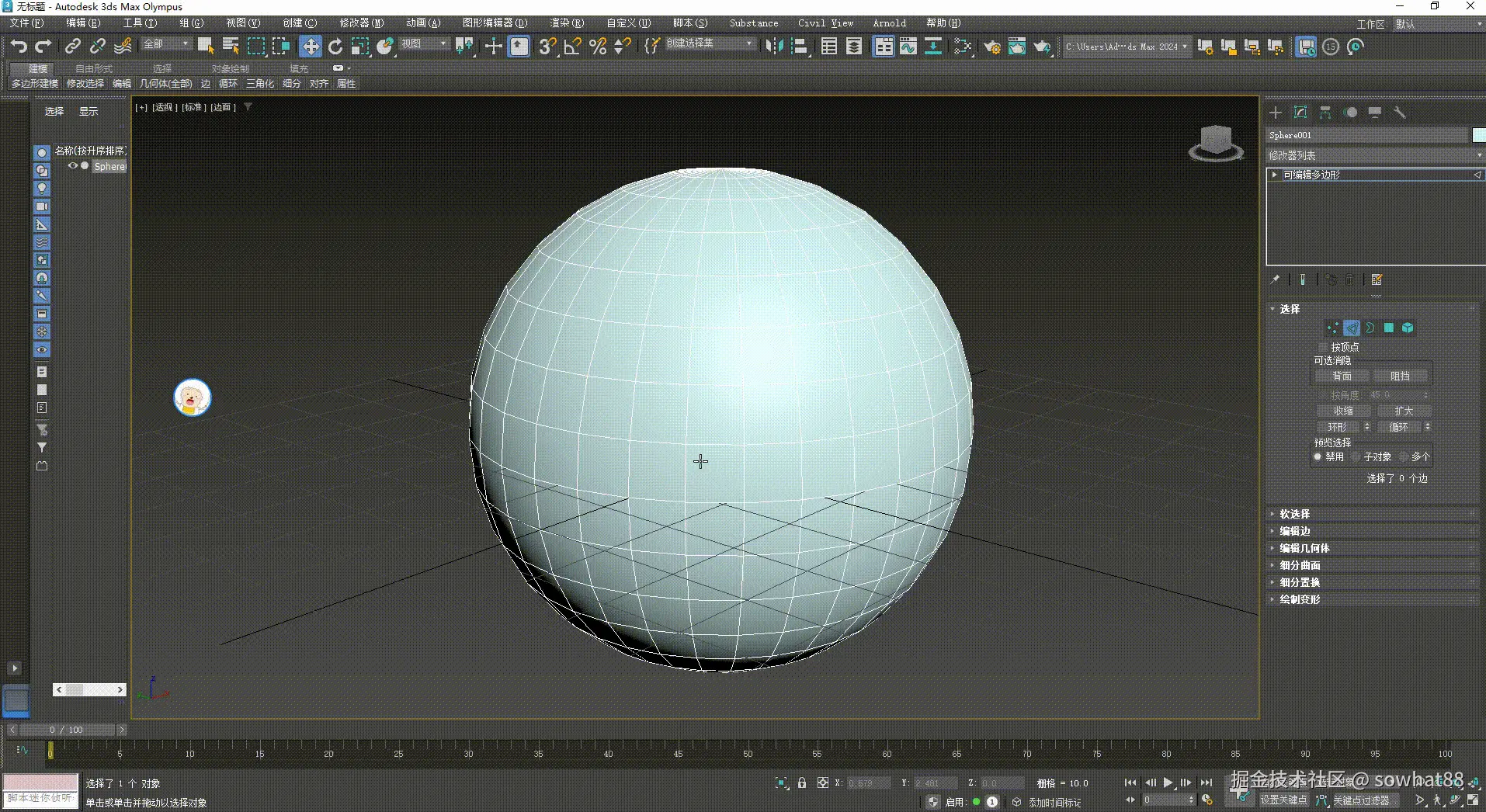Image resolution: width=1486 pixels, height=812 pixels.
Task: Select the 禁用 preview selection option
Action: click(1318, 456)
